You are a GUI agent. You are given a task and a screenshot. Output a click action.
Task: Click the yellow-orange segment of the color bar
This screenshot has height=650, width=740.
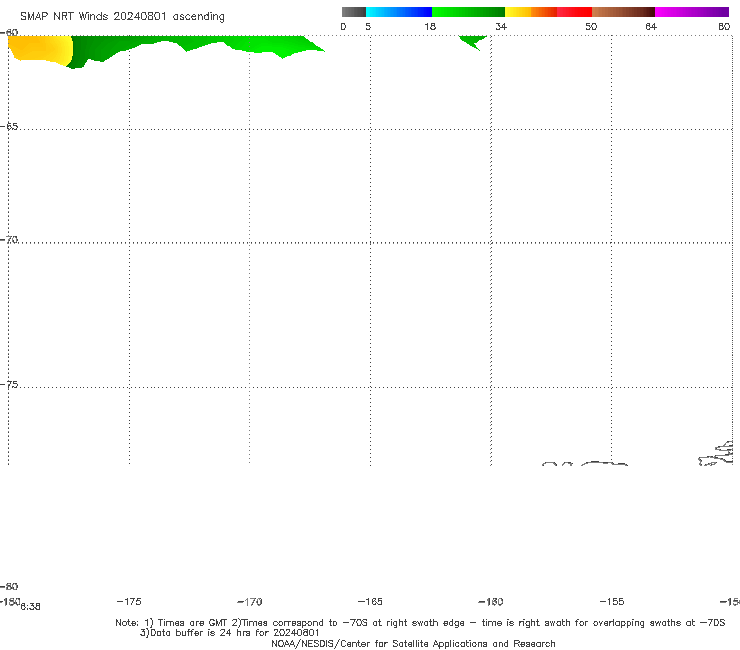(x=531, y=12)
